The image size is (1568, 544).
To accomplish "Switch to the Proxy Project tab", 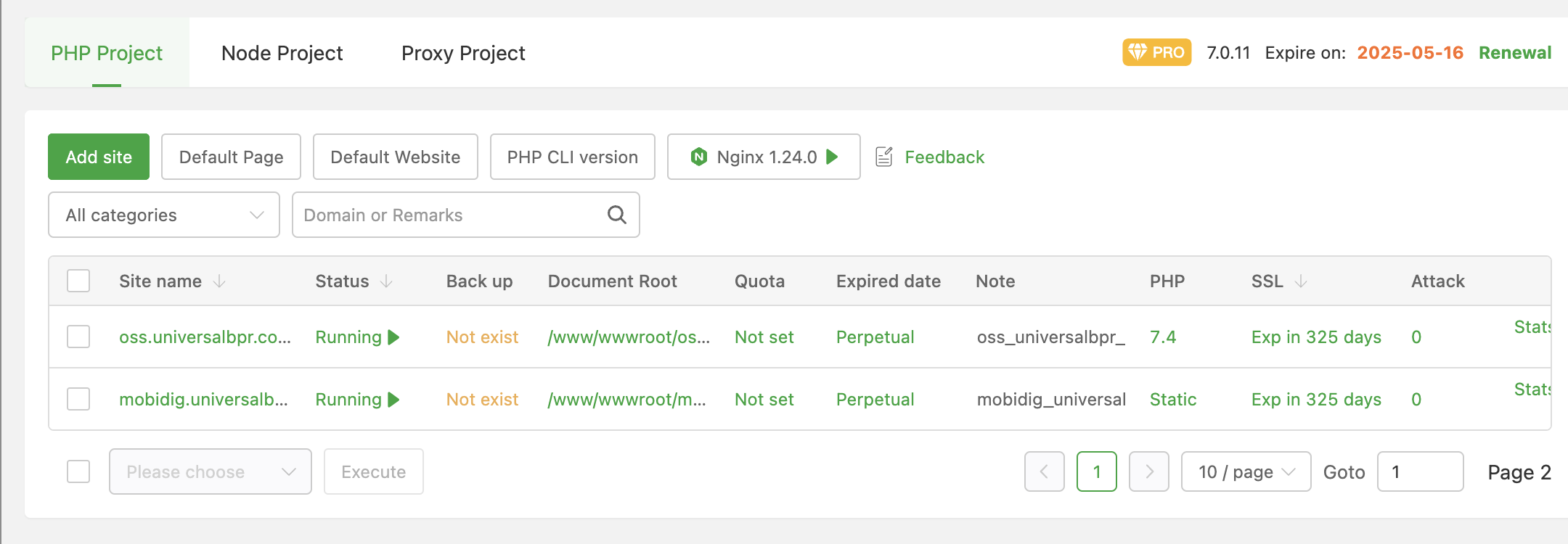I will coord(463,53).
